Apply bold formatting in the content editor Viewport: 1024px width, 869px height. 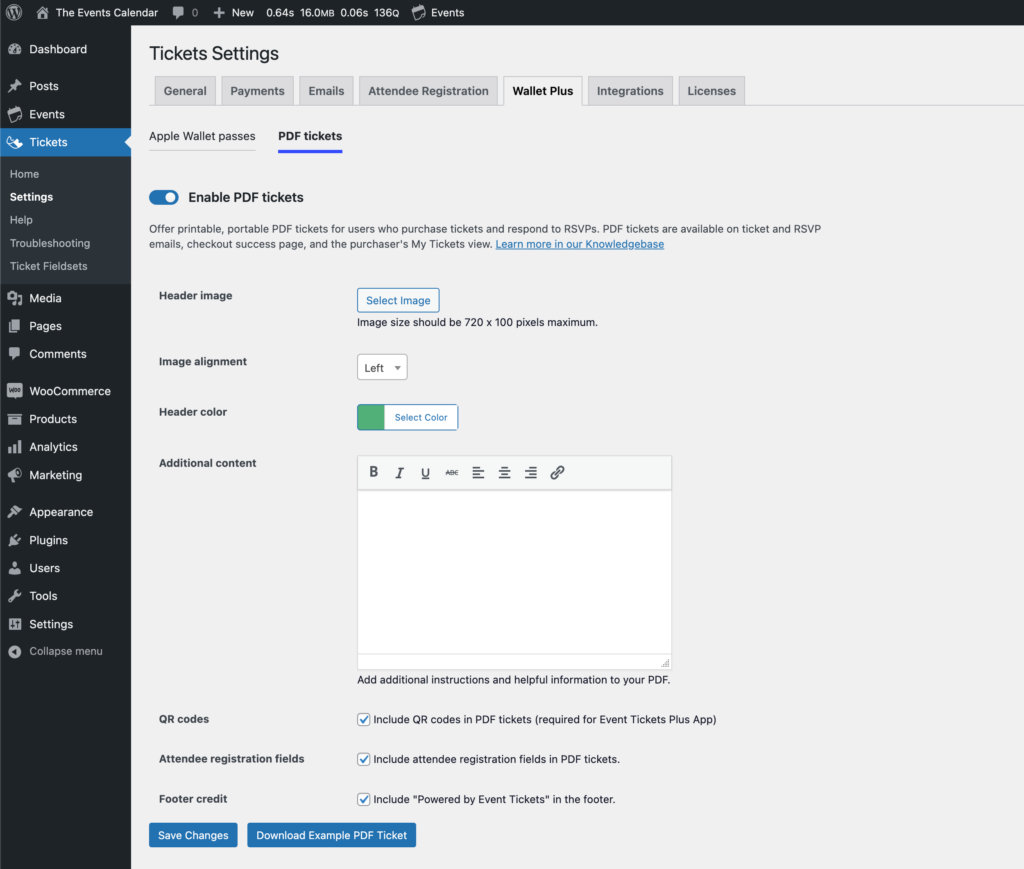tap(373, 472)
